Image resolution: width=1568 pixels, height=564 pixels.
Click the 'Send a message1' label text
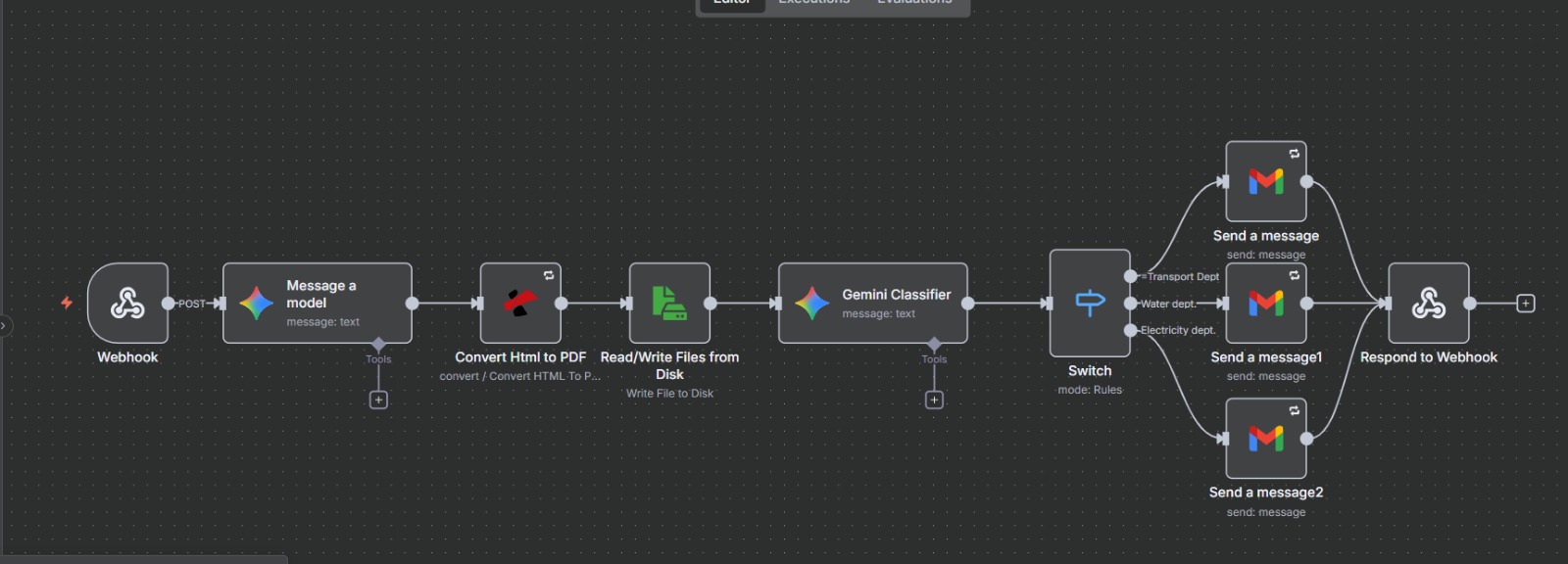click(1266, 357)
